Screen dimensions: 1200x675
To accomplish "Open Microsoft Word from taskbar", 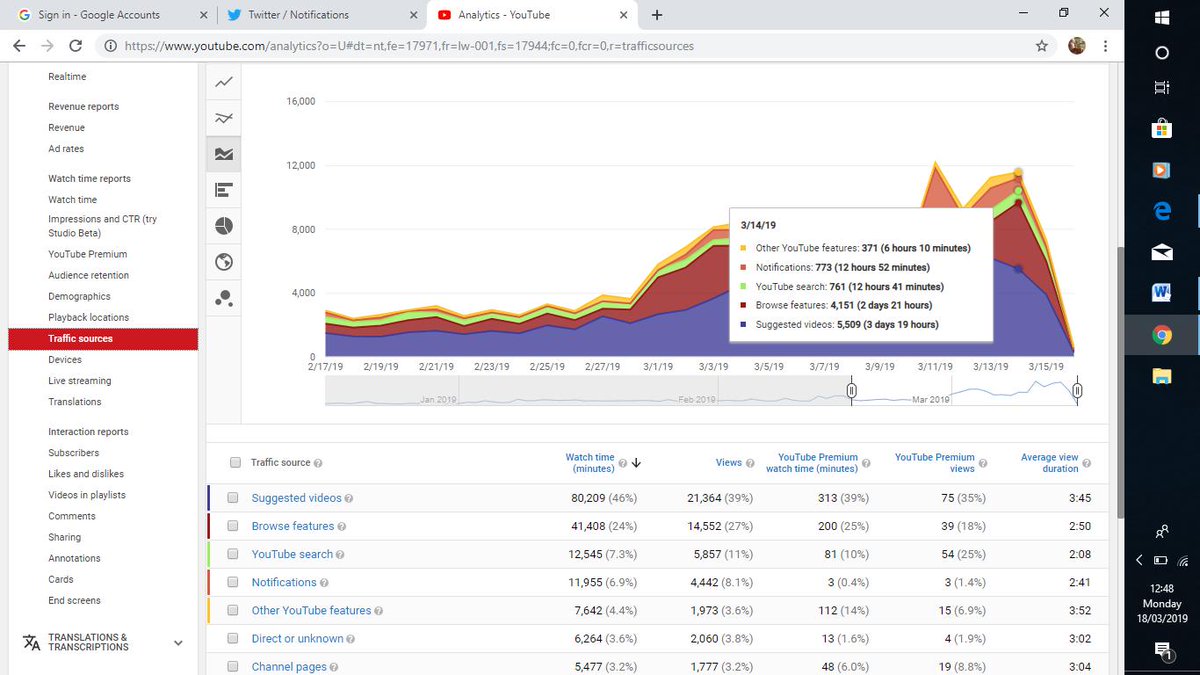I will coord(1162,293).
